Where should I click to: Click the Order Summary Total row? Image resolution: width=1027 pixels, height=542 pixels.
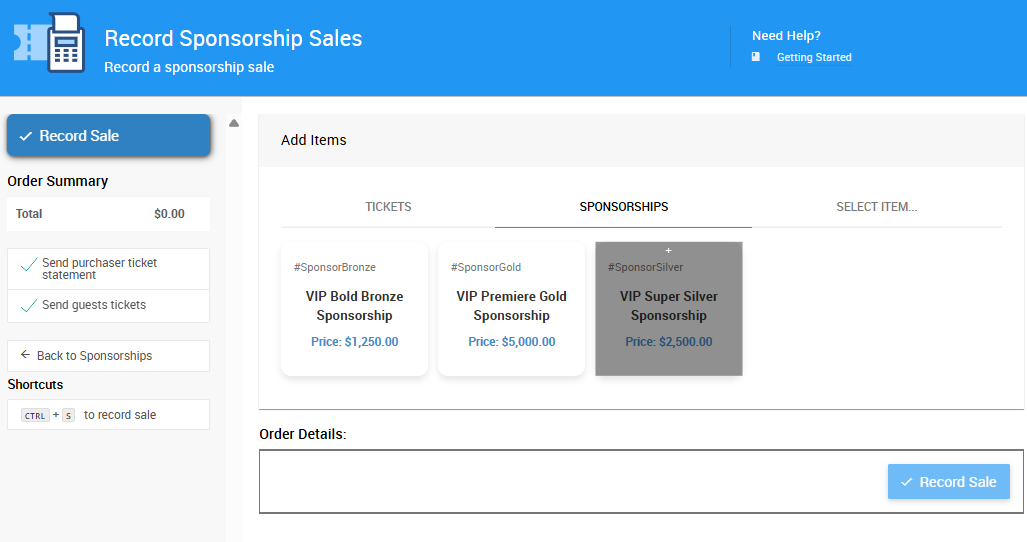(x=109, y=214)
